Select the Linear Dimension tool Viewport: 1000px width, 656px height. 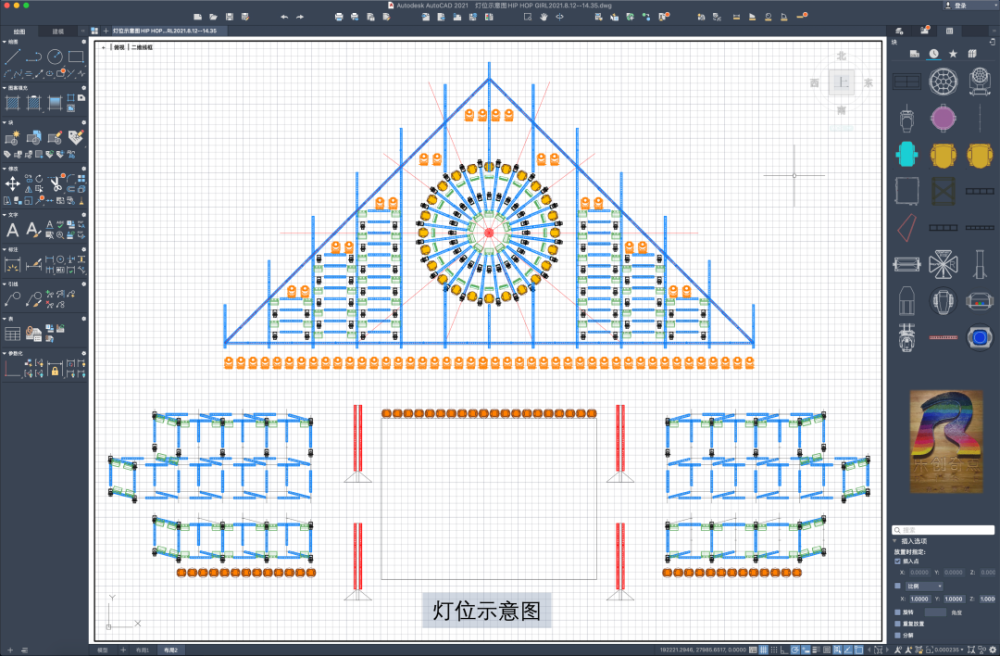click(12, 265)
